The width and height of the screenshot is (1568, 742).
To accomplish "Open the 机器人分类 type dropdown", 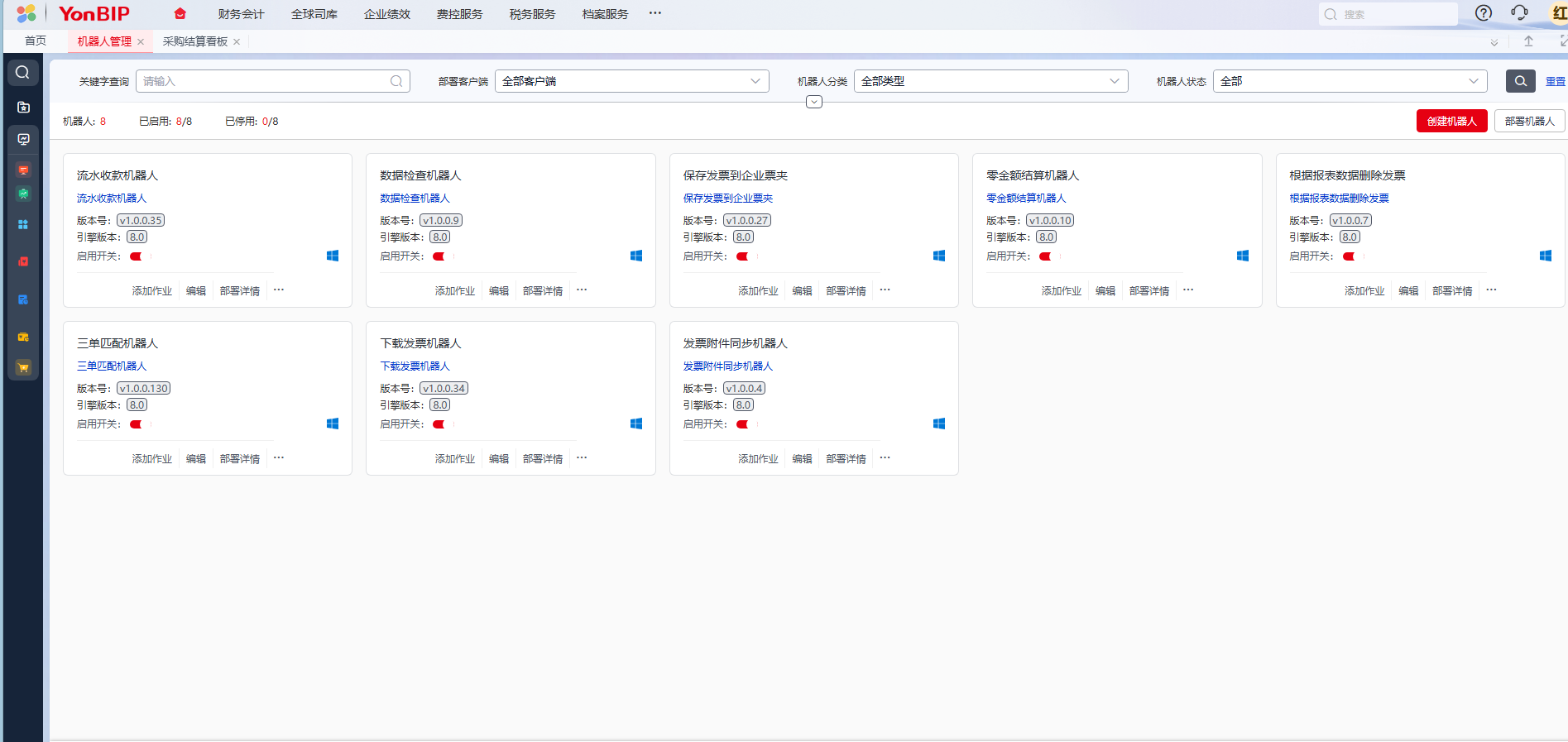I will 990,81.
